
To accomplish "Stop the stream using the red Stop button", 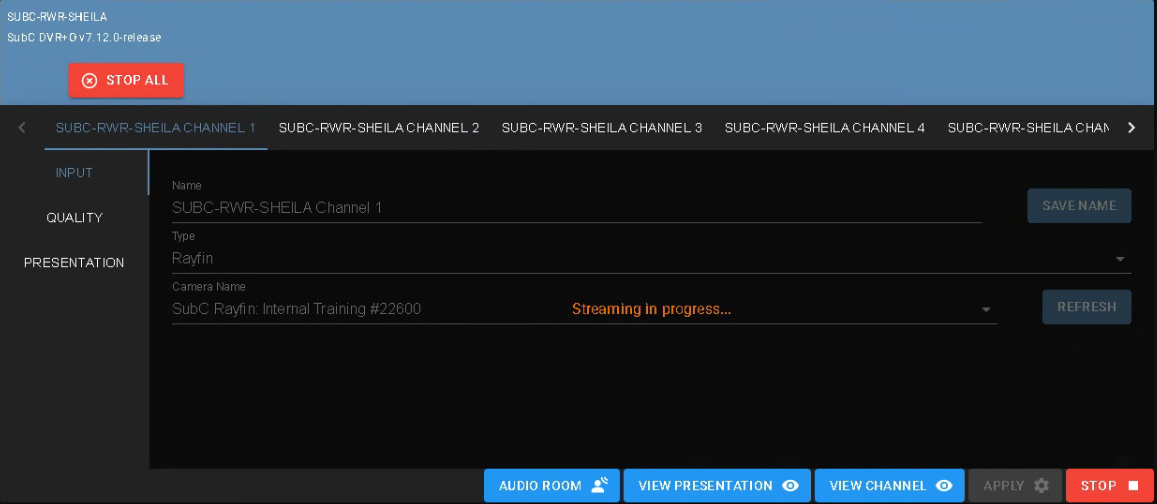I will click(x=1109, y=486).
